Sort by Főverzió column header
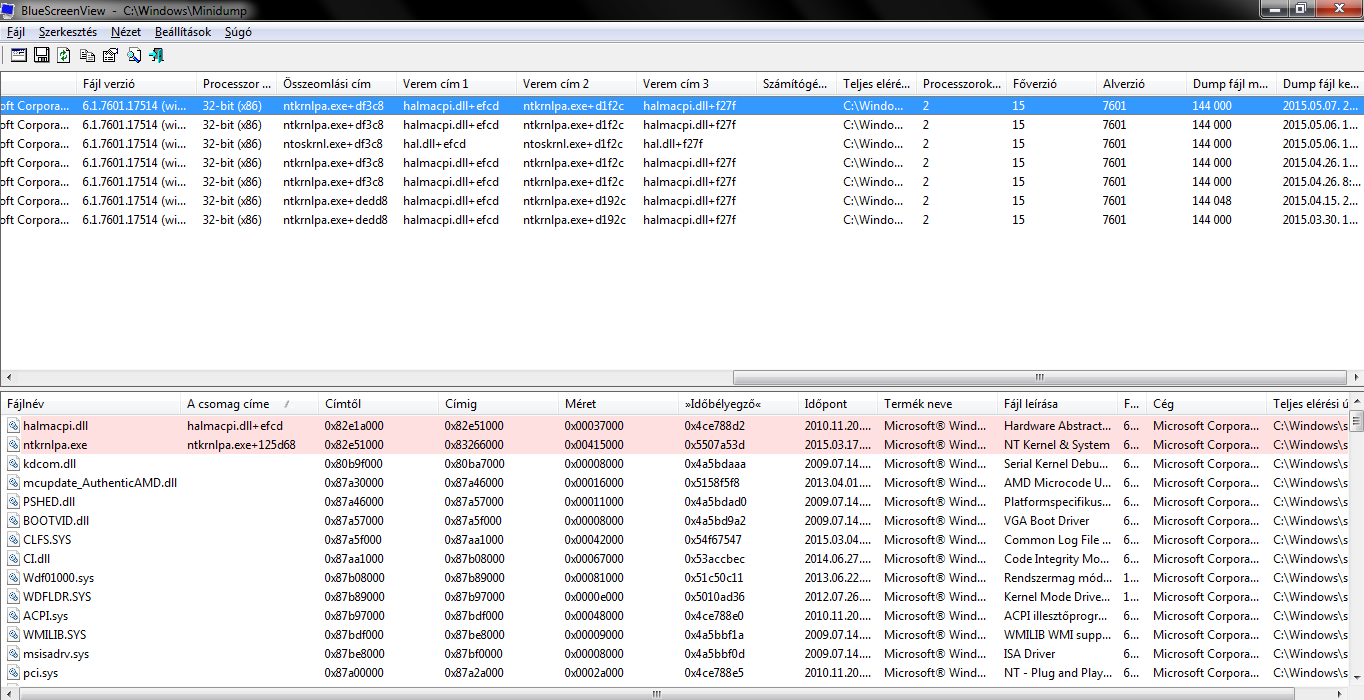The image size is (1364, 700). (1052, 84)
